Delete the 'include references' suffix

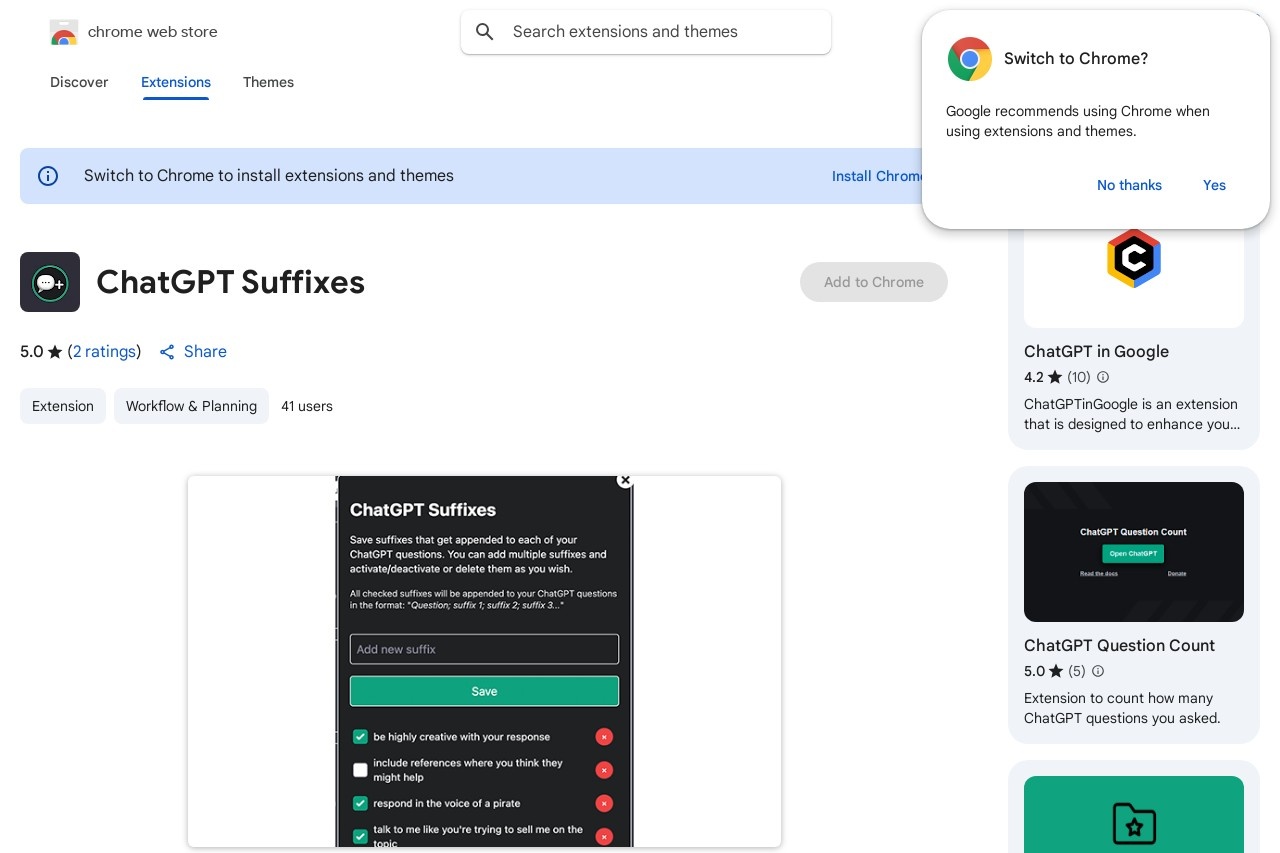coord(604,770)
